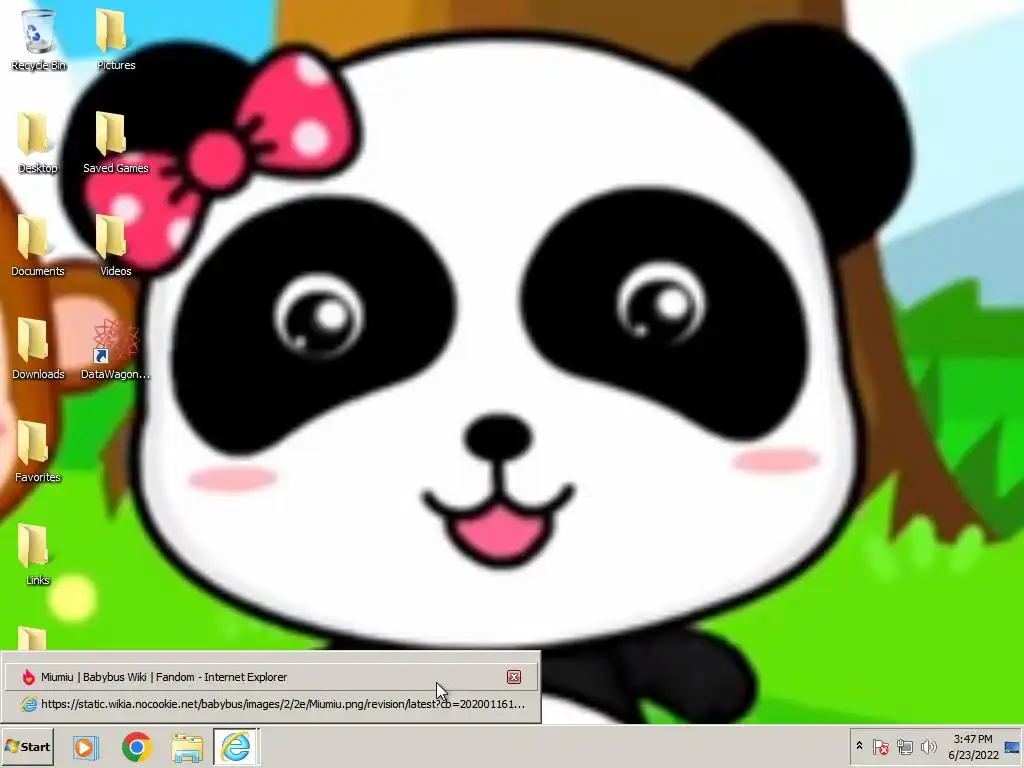Switch to Miumiu Babybus Wiki window
Viewport: 1024px width, 768px height.
(x=270, y=677)
